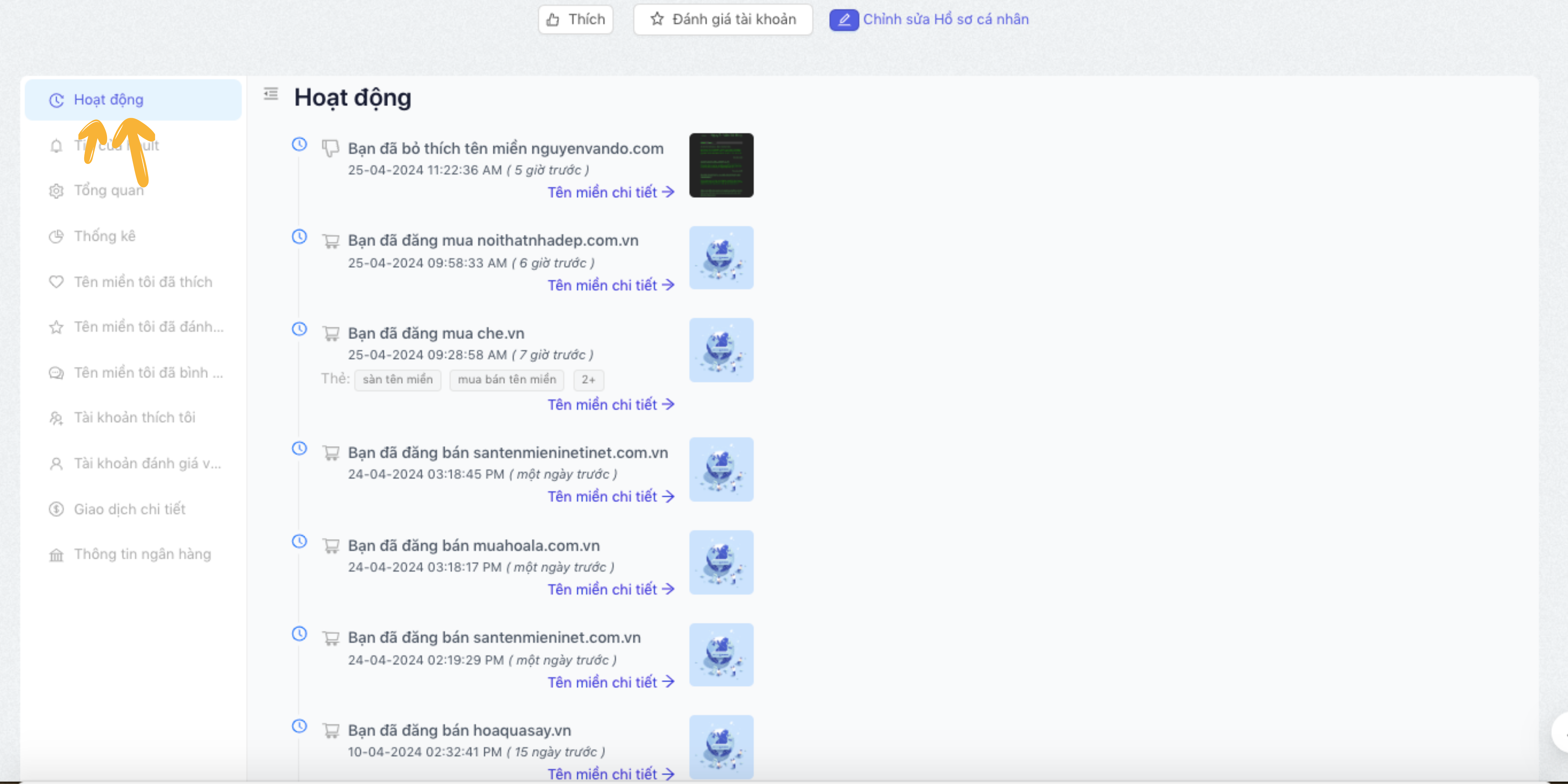Collapse the sidebar using the menu fold icon

click(271, 94)
